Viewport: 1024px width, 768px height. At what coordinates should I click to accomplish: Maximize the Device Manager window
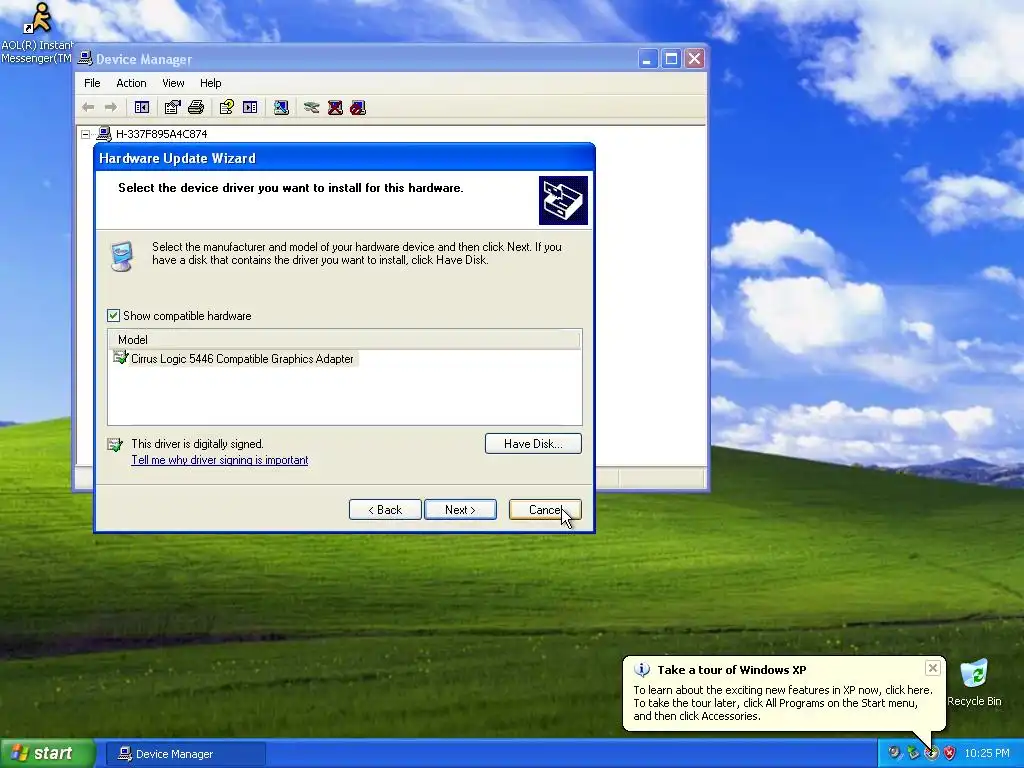click(x=671, y=59)
